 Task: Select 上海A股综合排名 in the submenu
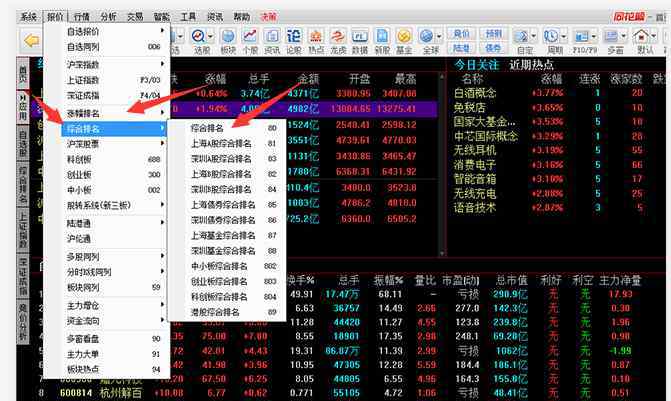pyautogui.click(x=227, y=143)
